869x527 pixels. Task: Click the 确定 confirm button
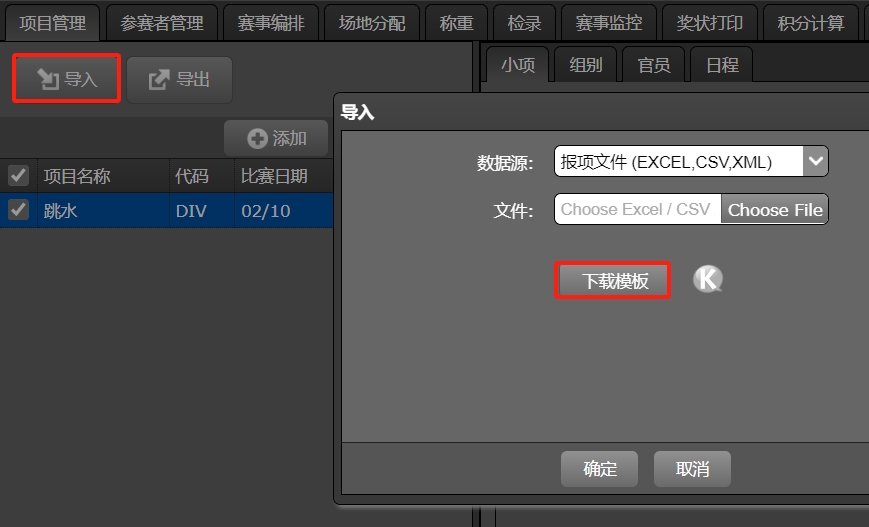pyautogui.click(x=600, y=469)
